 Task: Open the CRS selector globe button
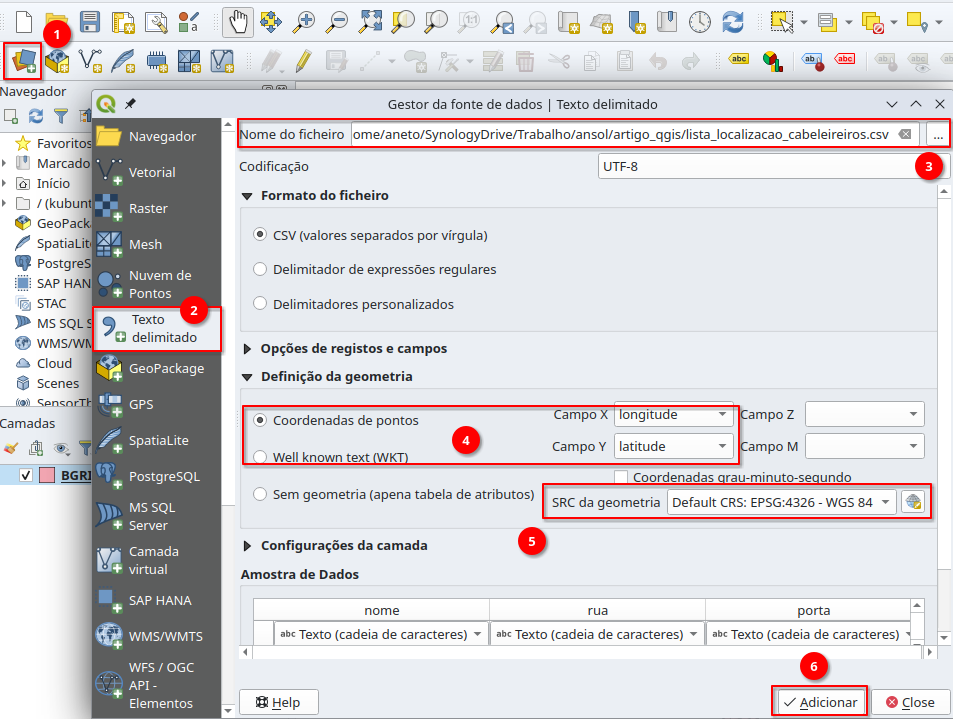tap(913, 503)
